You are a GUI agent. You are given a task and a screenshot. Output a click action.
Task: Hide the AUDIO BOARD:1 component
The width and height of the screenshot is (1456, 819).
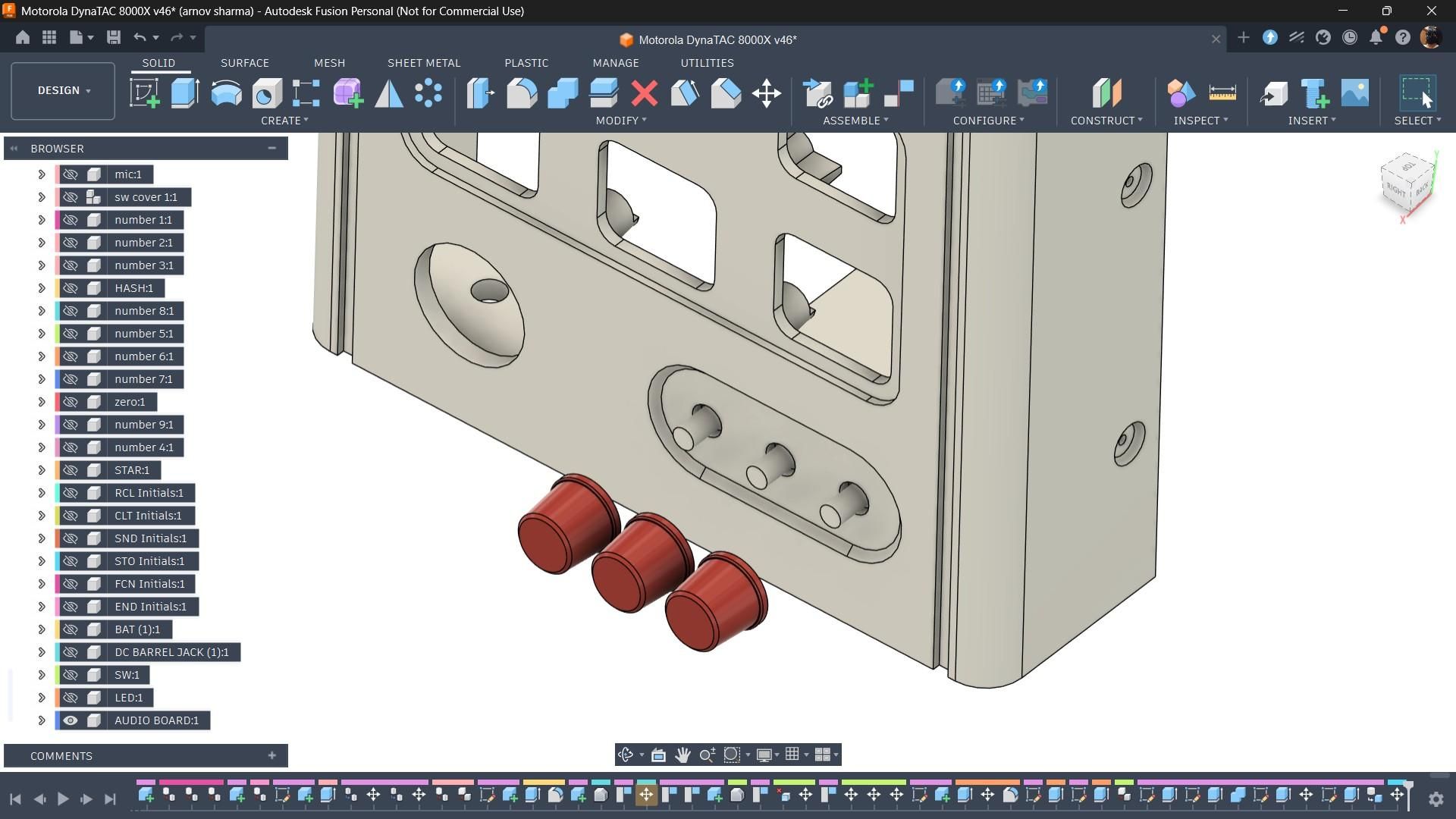point(71,720)
